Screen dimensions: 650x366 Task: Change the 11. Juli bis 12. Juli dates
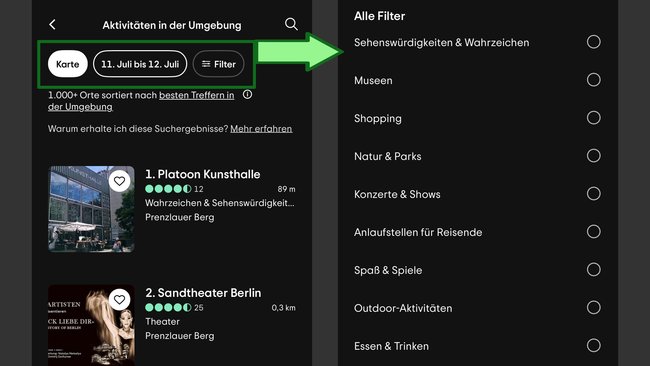[x=140, y=64]
